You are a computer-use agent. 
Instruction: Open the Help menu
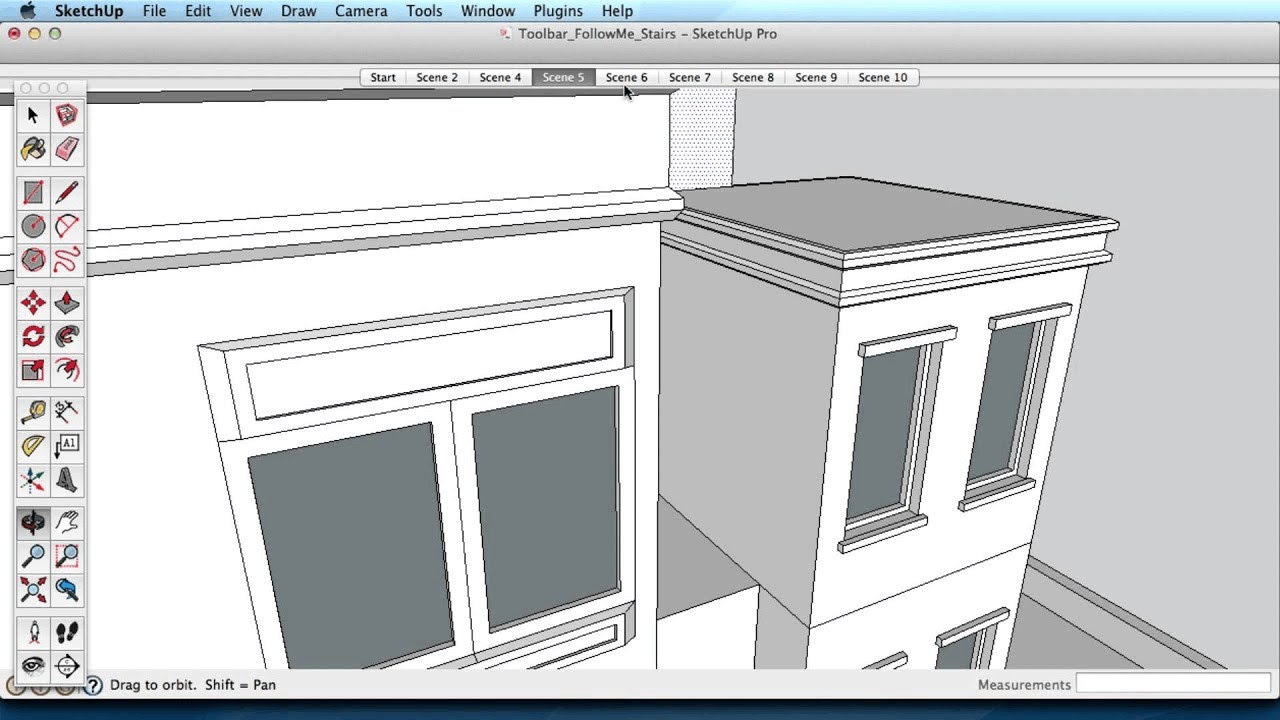point(617,11)
